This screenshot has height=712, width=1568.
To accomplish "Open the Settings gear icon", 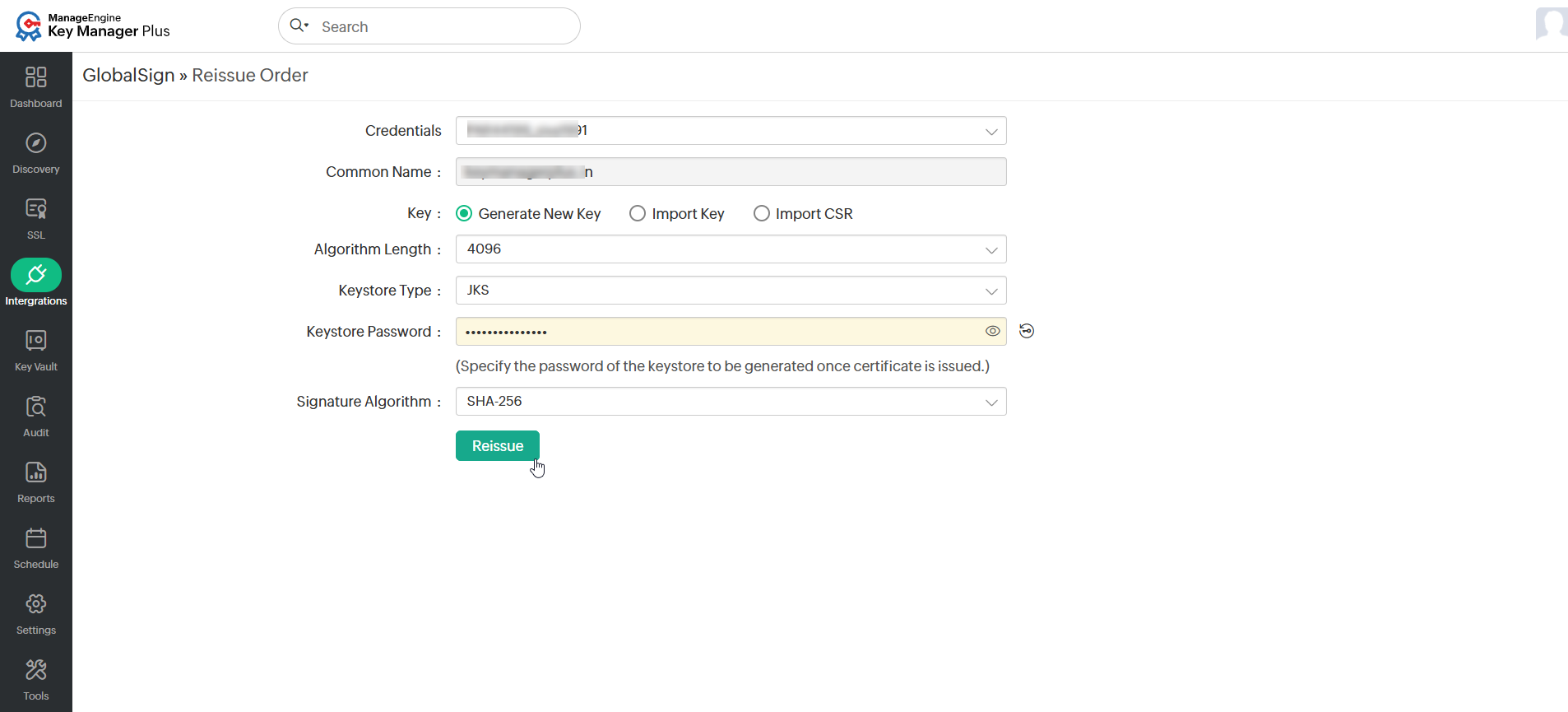I will tap(36, 603).
